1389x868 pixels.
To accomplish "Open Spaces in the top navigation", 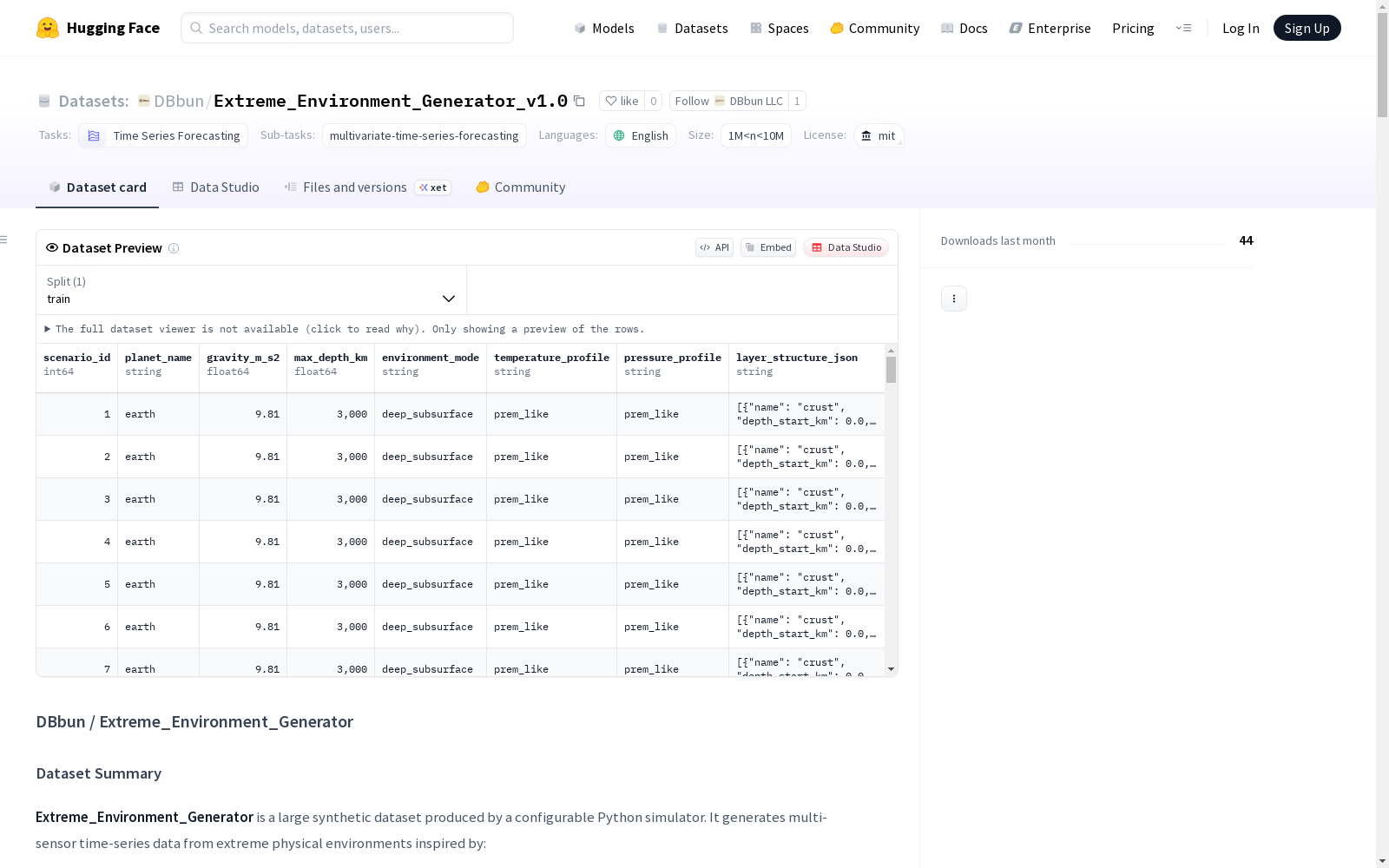I will tap(780, 28).
